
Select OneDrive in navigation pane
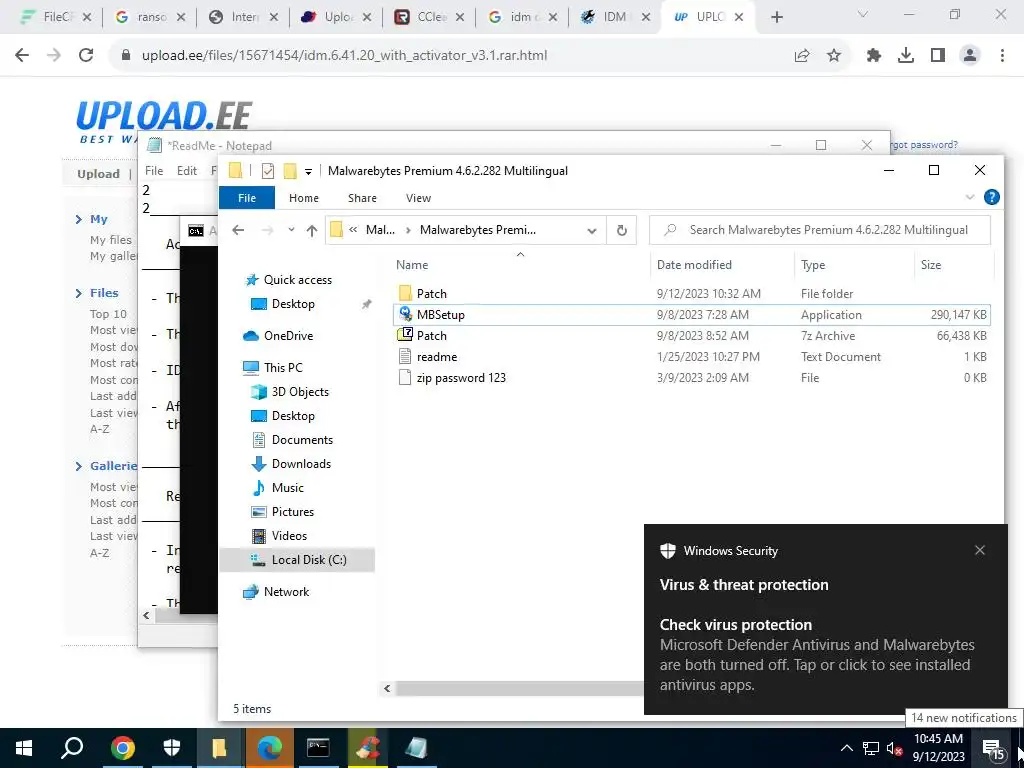[288, 336]
